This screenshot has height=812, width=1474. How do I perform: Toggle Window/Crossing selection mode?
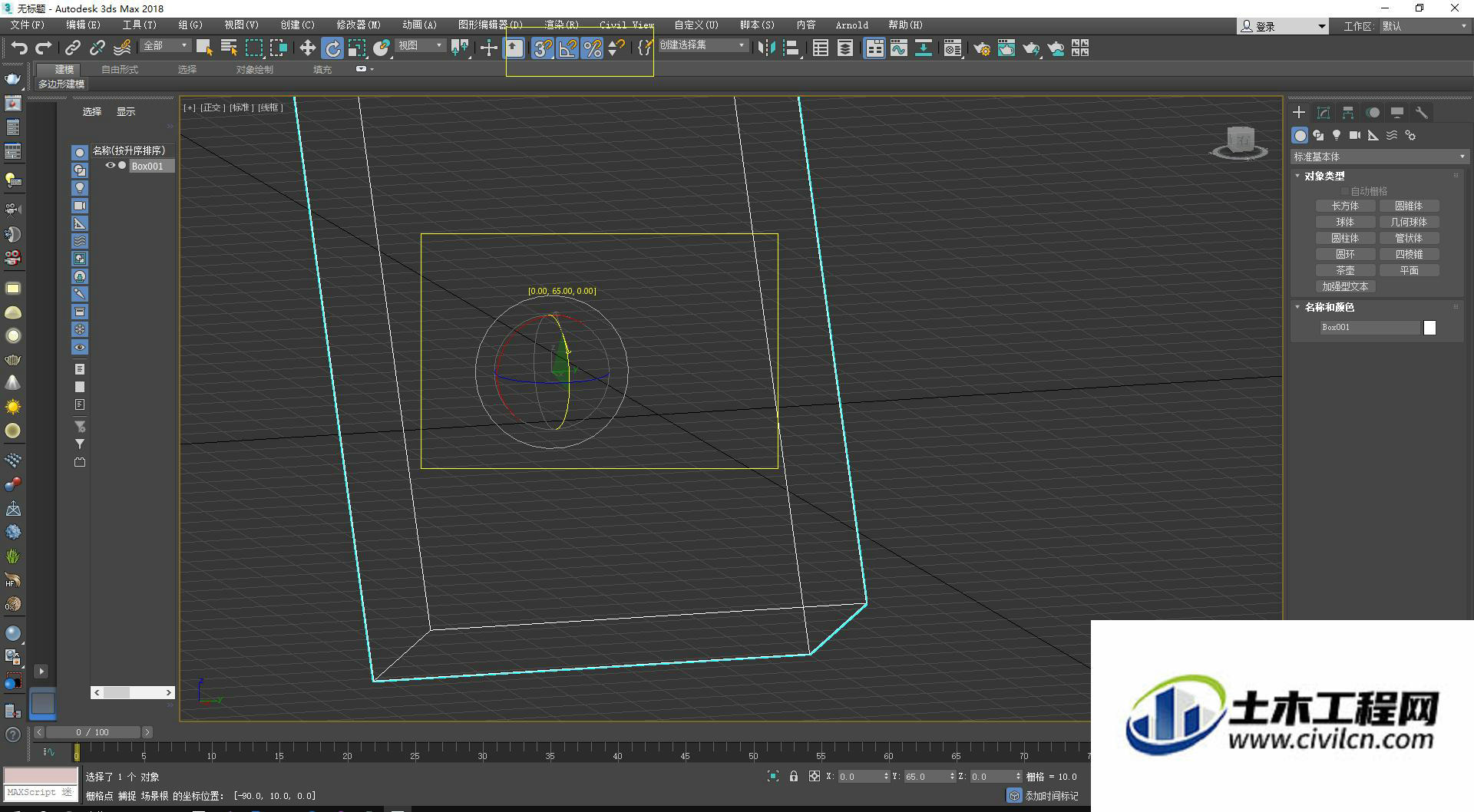pos(279,48)
